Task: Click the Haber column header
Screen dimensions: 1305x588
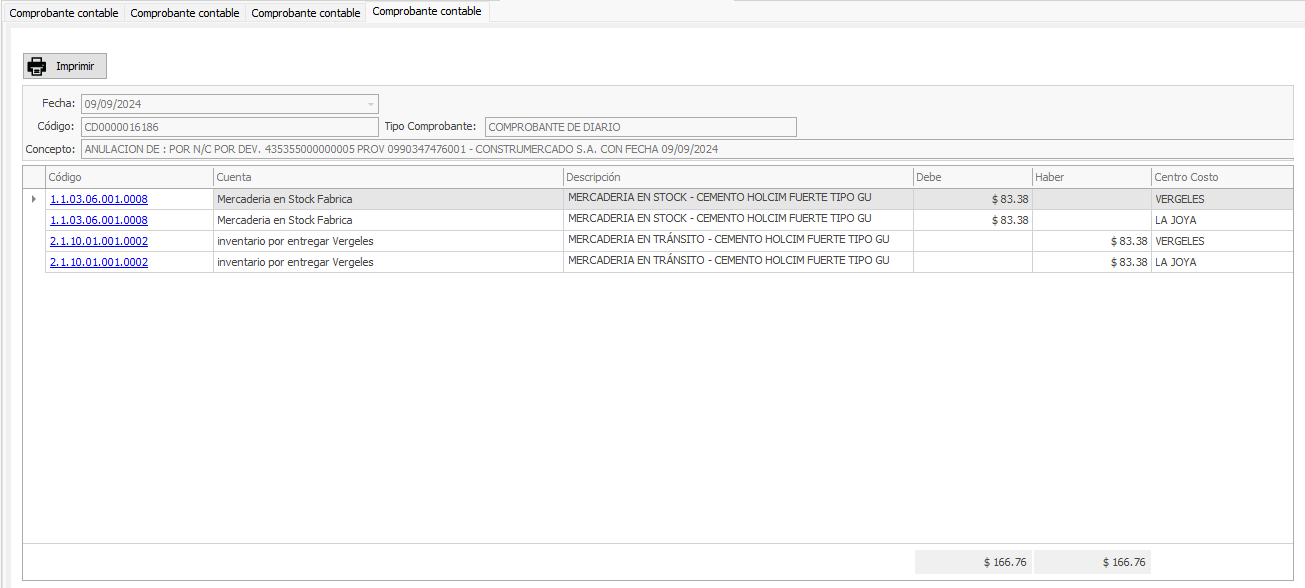Action: pos(1091,177)
